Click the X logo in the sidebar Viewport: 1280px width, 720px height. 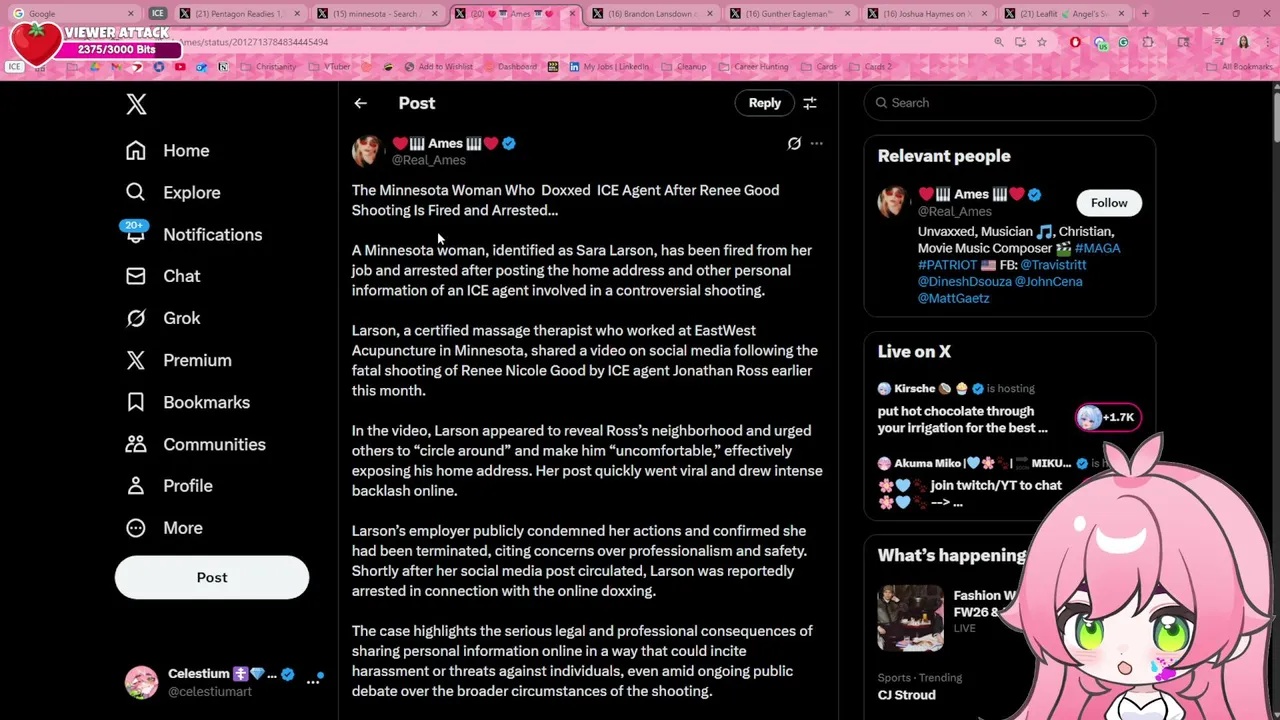(x=137, y=104)
